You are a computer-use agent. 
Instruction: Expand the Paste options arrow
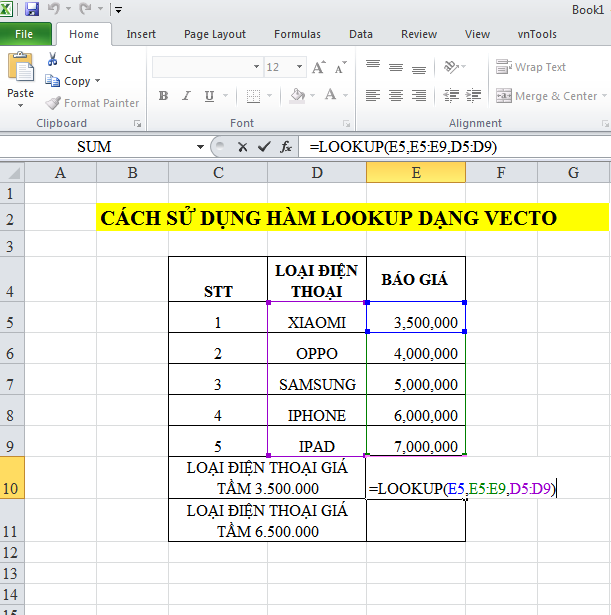tap(20, 105)
